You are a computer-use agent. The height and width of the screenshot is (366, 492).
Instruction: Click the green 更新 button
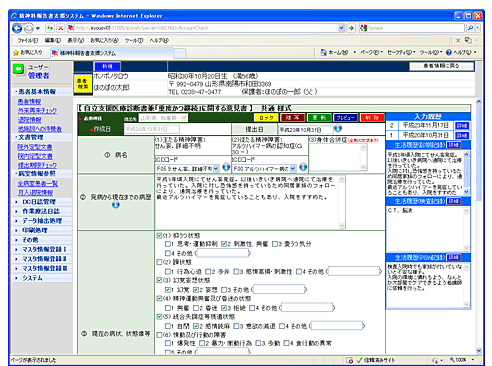tap(319, 118)
